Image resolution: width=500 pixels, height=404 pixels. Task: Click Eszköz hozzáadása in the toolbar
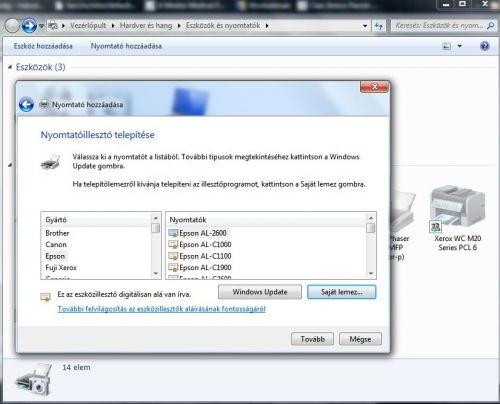point(43,46)
